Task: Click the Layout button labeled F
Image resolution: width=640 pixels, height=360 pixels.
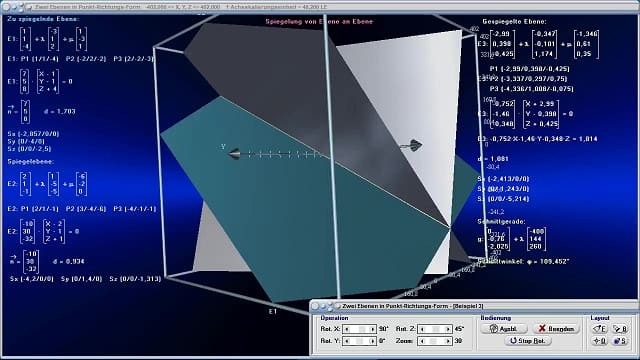Action: 599,329
